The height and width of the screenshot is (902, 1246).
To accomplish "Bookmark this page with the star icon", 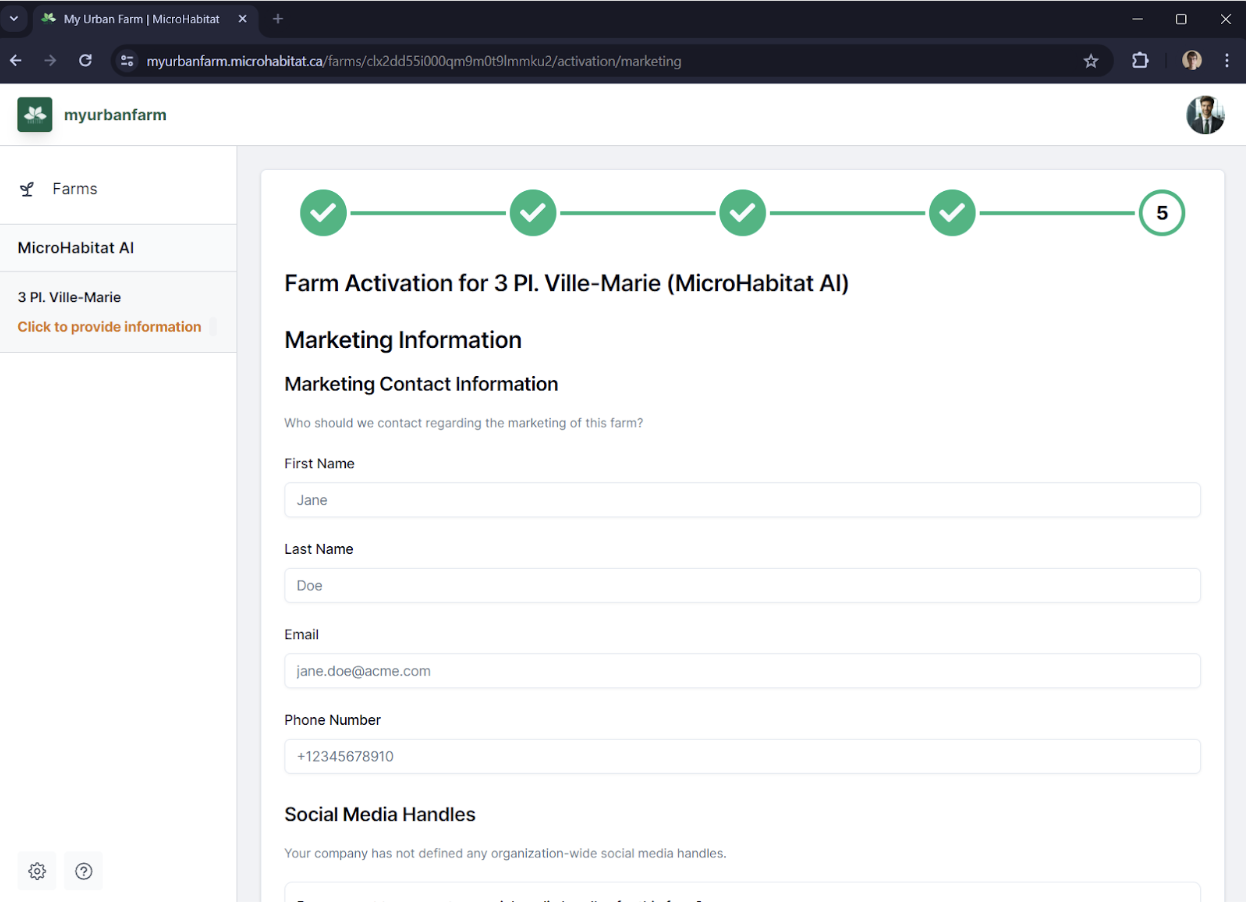I will pyautogui.click(x=1091, y=61).
